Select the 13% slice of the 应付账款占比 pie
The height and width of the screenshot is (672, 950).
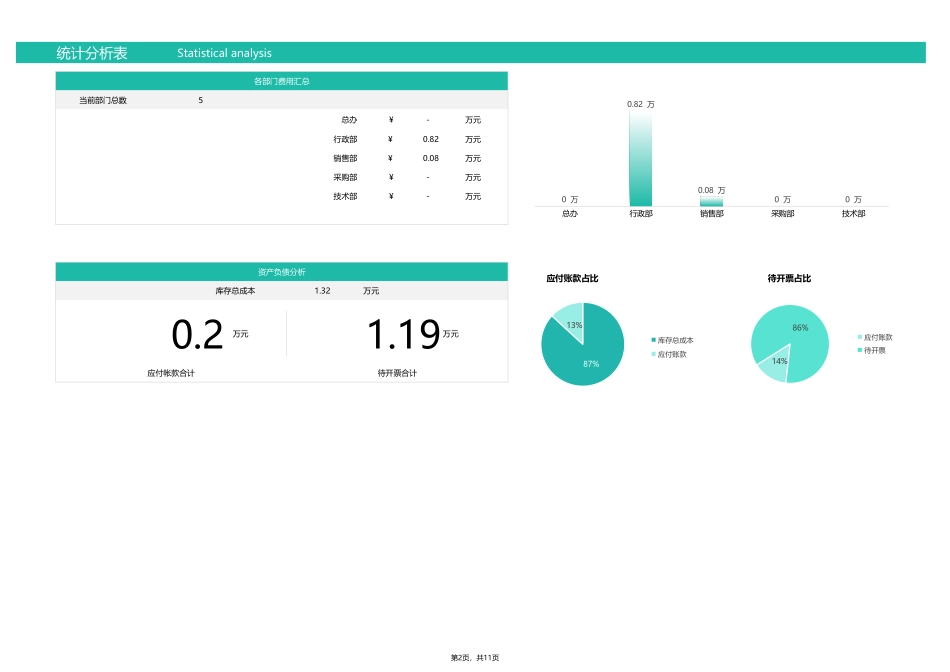[x=570, y=320]
